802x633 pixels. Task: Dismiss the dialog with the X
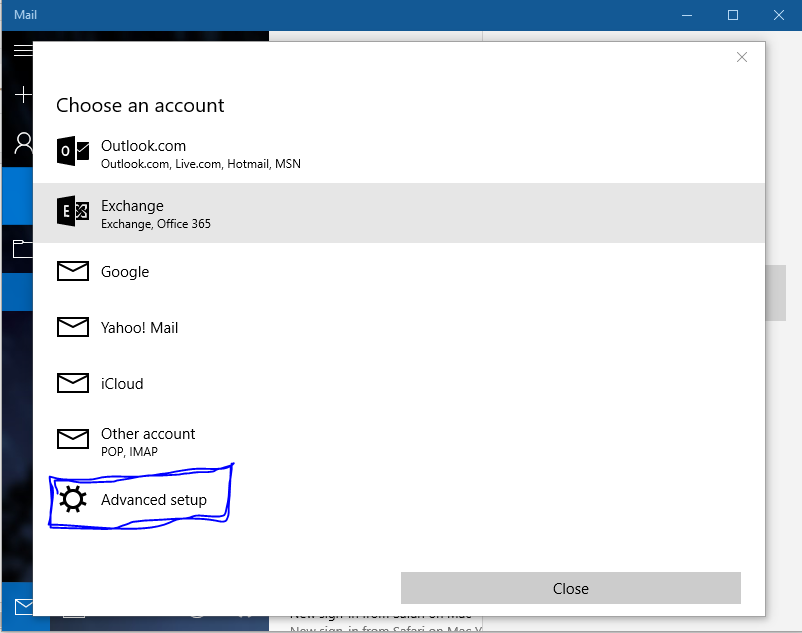pyautogui.click(x=742, y=57)
